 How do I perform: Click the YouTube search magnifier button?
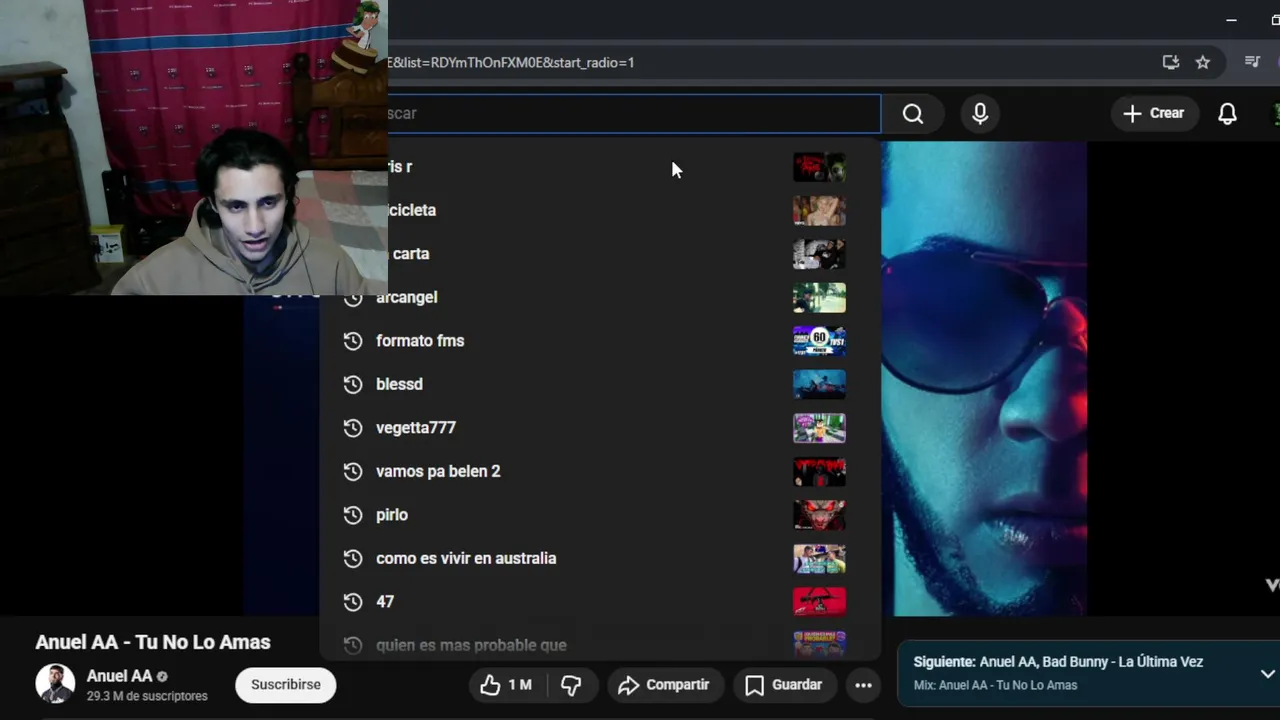tap(913, 114)
